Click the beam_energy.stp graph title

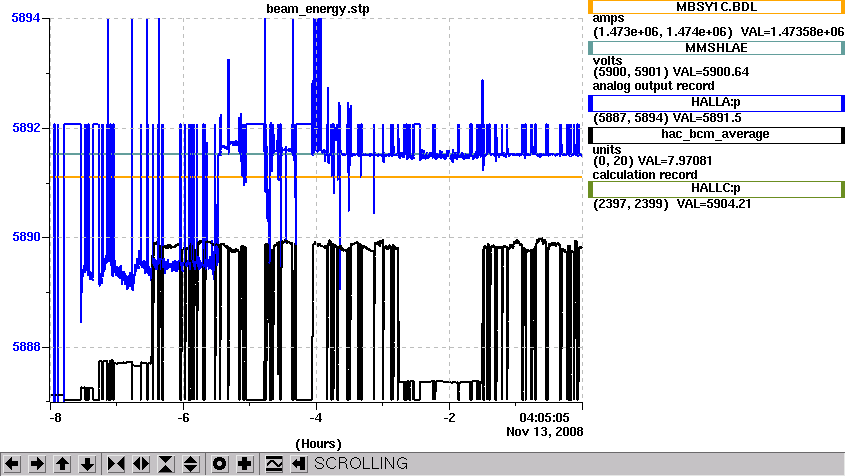click(317, 9)
